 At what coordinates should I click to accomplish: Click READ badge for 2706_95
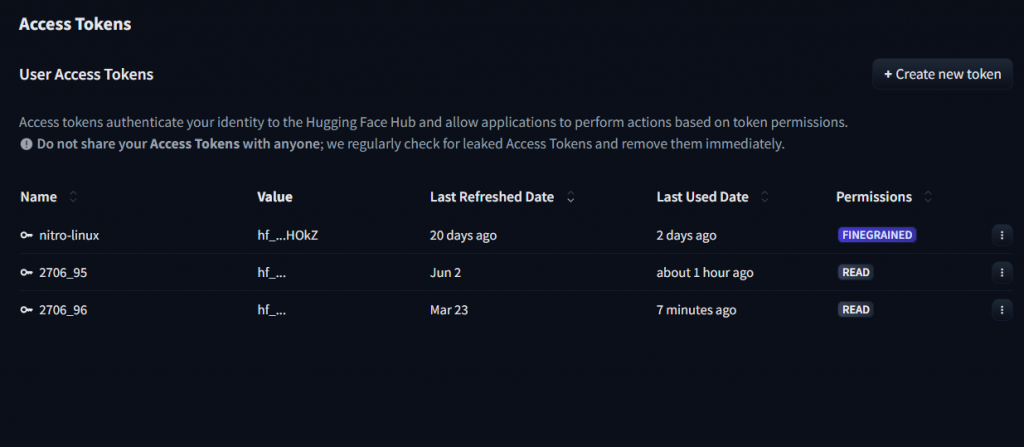pos(855,272)
